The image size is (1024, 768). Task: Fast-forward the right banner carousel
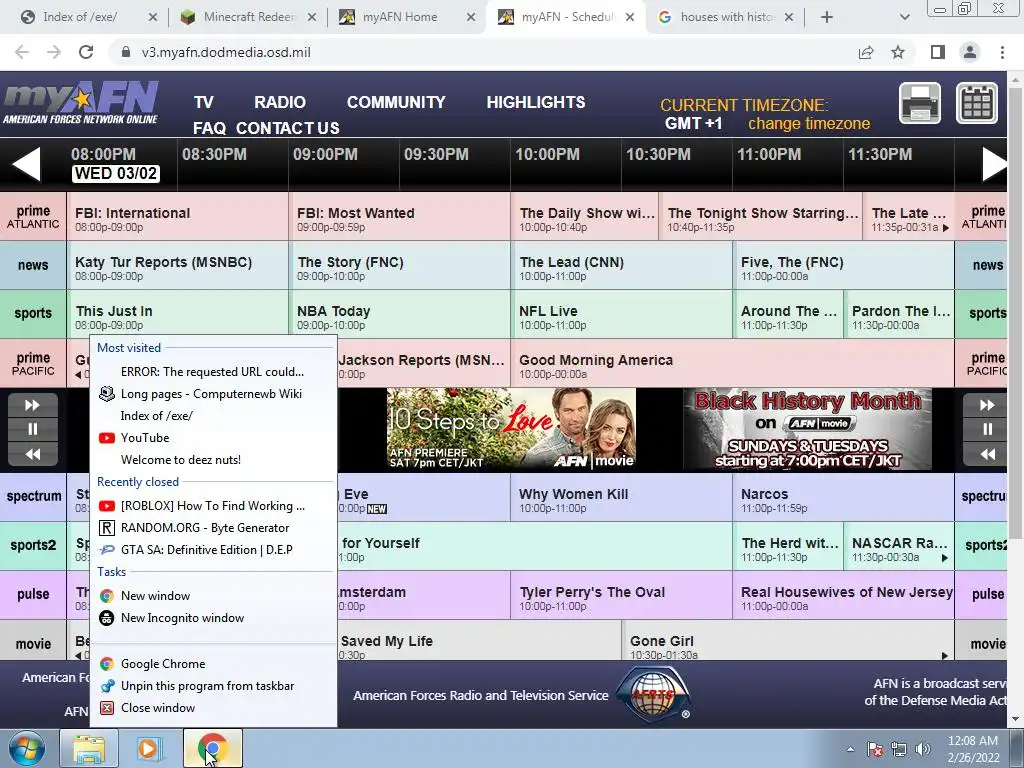tap(987, 405)
